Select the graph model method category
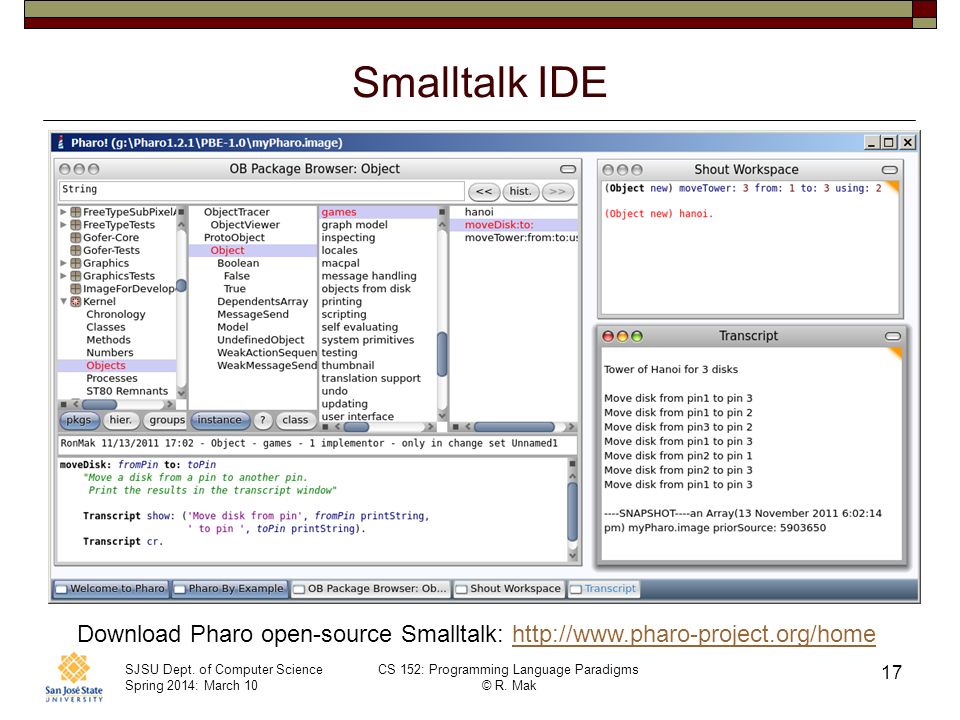 354,225
